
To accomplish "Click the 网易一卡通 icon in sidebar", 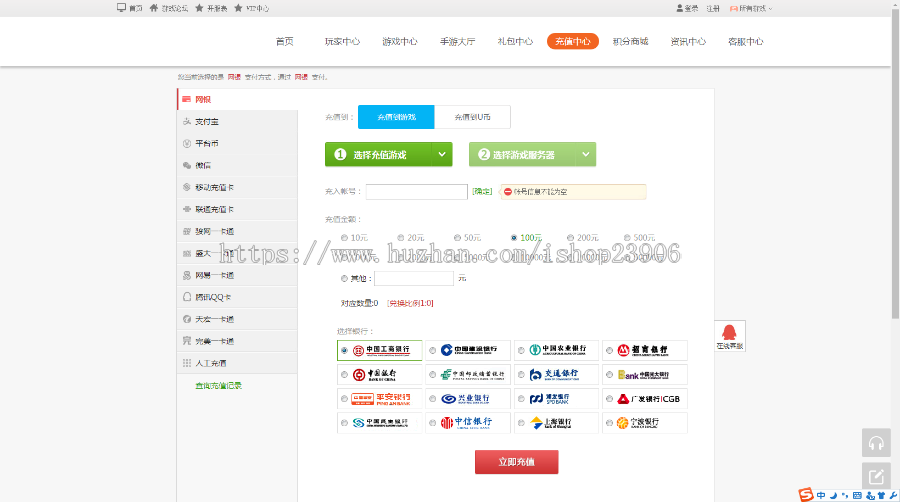I will coord(187,275).
